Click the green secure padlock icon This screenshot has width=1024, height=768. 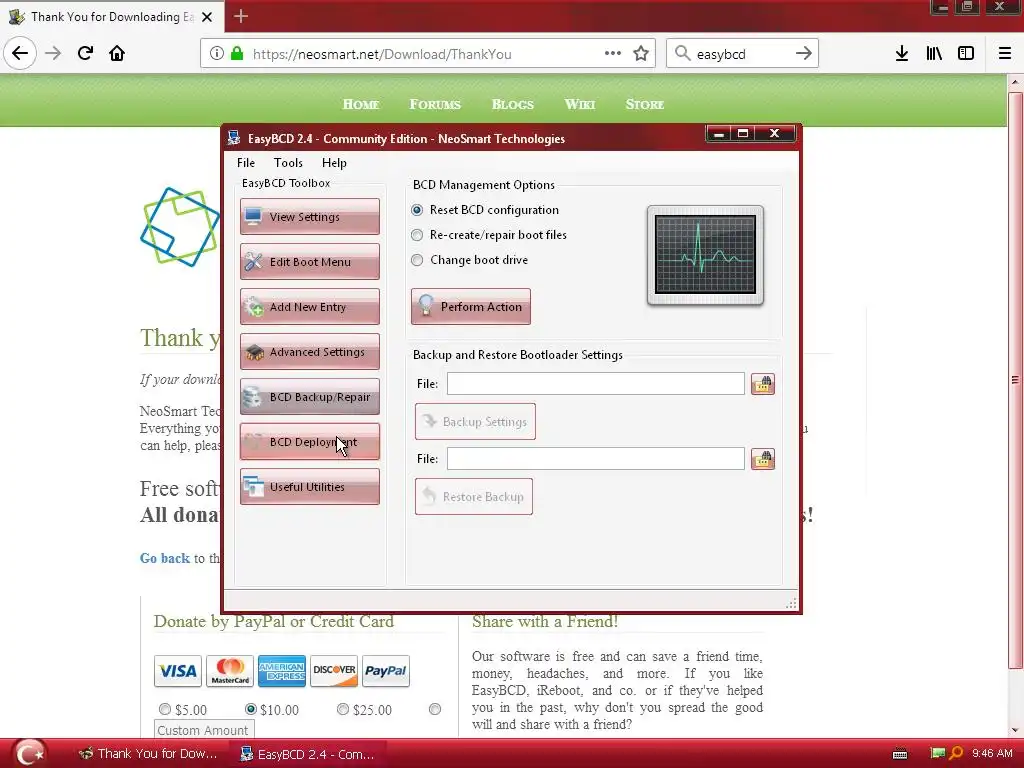pos(237,54)
